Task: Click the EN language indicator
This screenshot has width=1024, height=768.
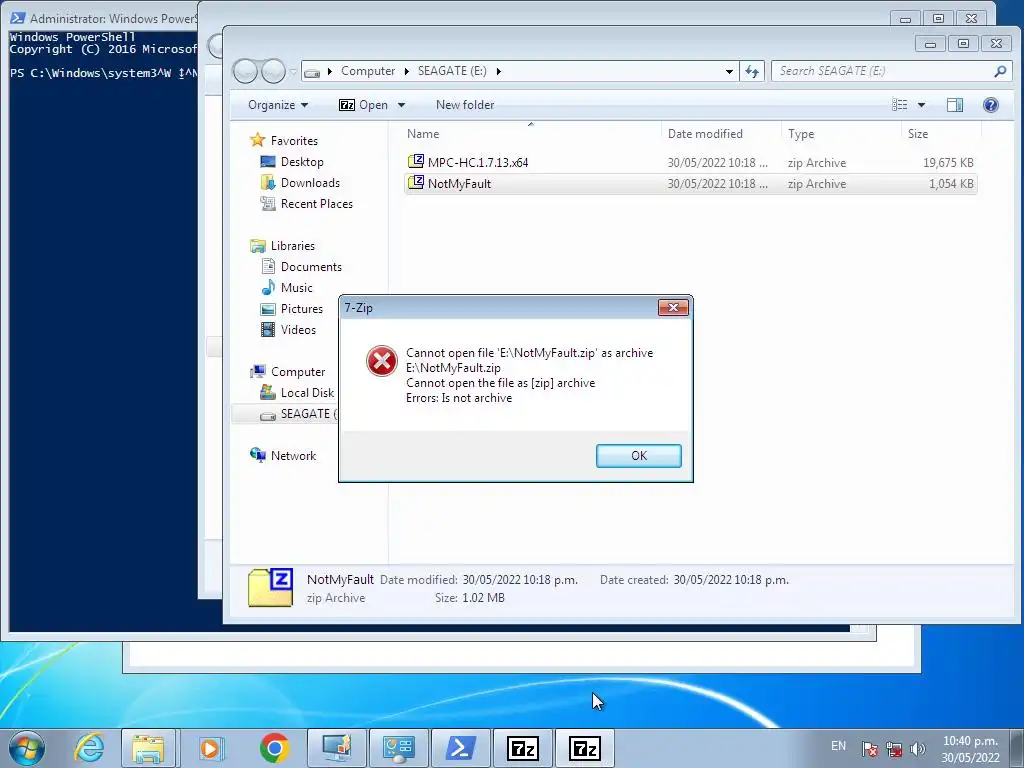Action: 839,746
